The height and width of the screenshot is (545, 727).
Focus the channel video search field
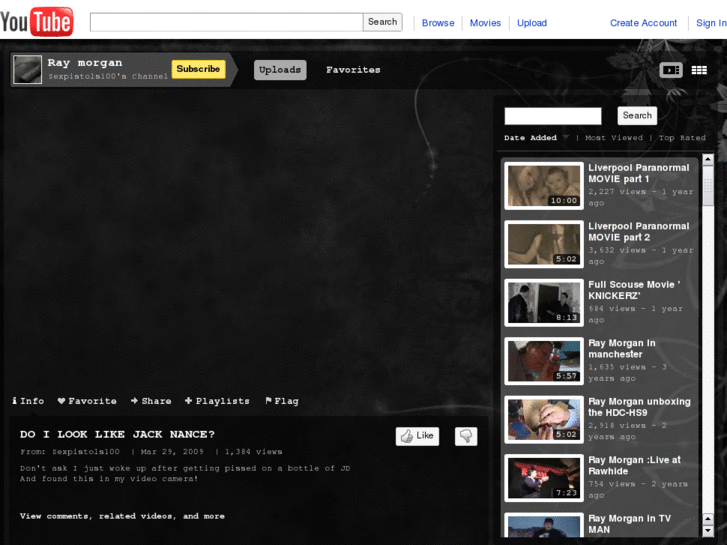pyautogui.click(x=553, y=116)
